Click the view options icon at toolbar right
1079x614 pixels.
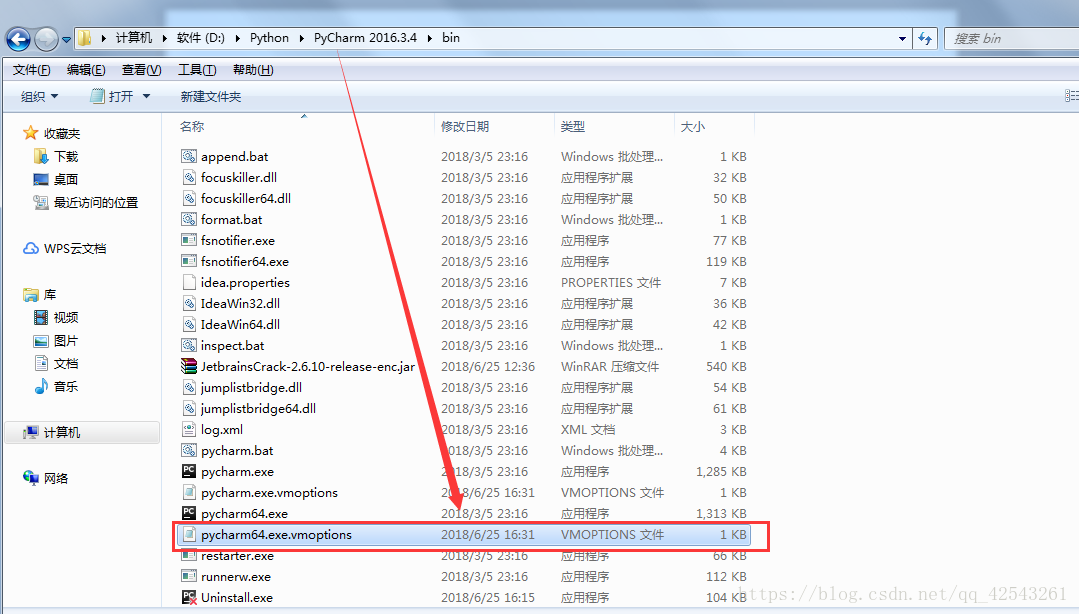(1071, 96)
